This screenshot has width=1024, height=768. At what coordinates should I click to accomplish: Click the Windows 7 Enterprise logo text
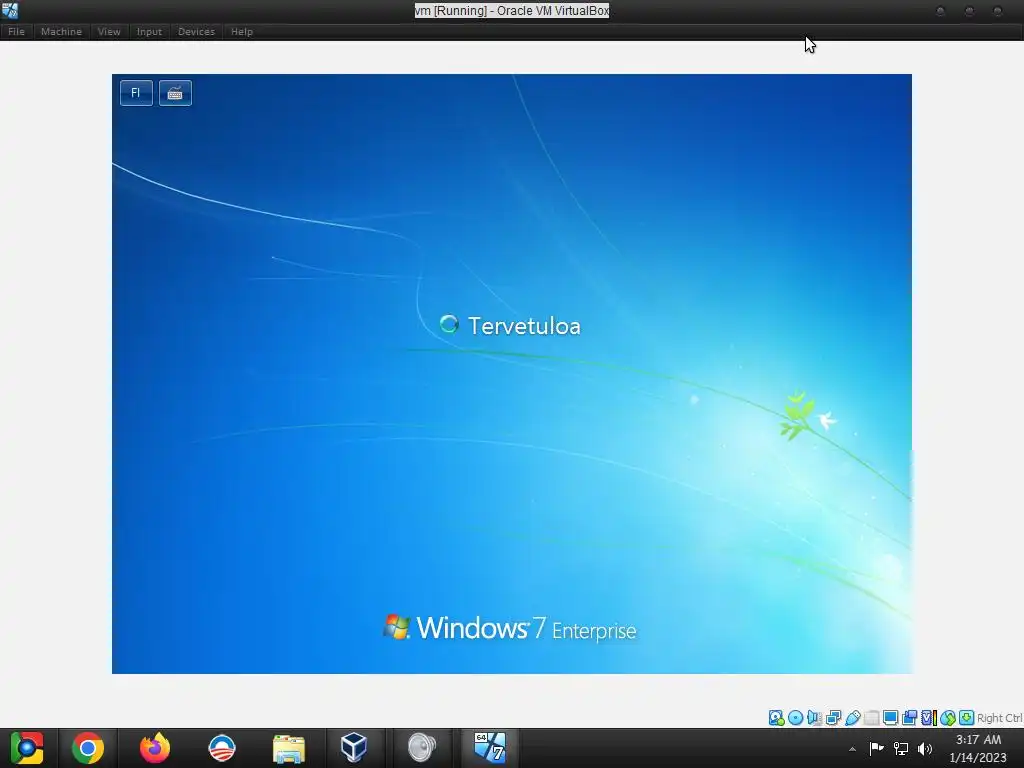coord(509,628)
